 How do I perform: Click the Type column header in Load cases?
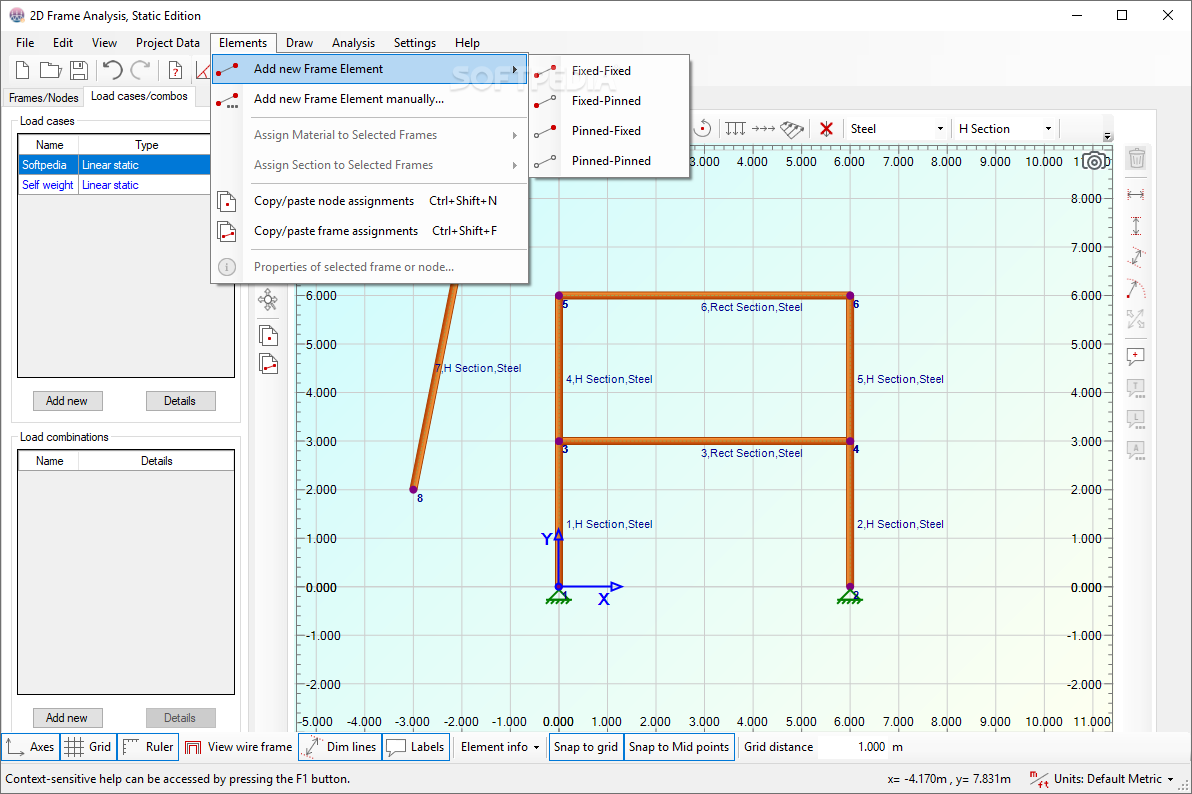click(146, 145)
